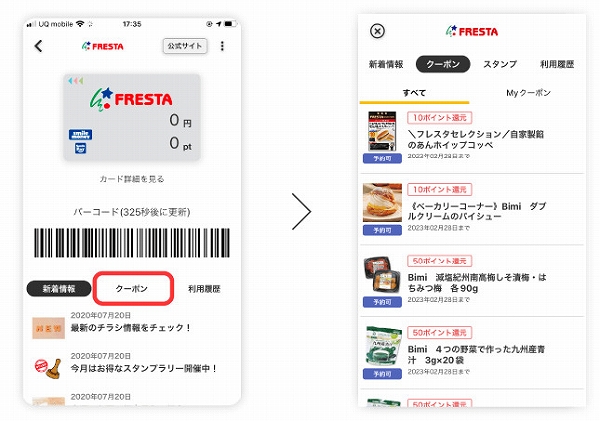Open the スタンプ tab
The width and height of the screenshot is (600, 421).
500,64
